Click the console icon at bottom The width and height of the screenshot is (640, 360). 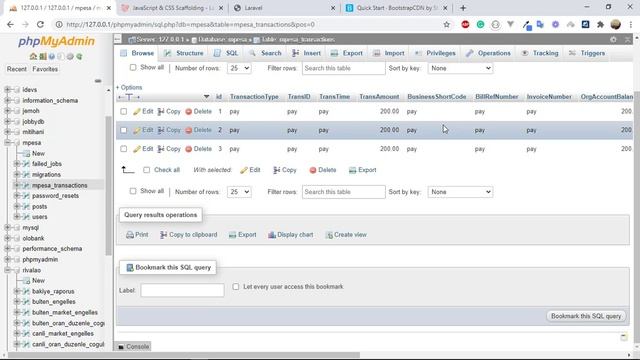[x=121, y=347]
